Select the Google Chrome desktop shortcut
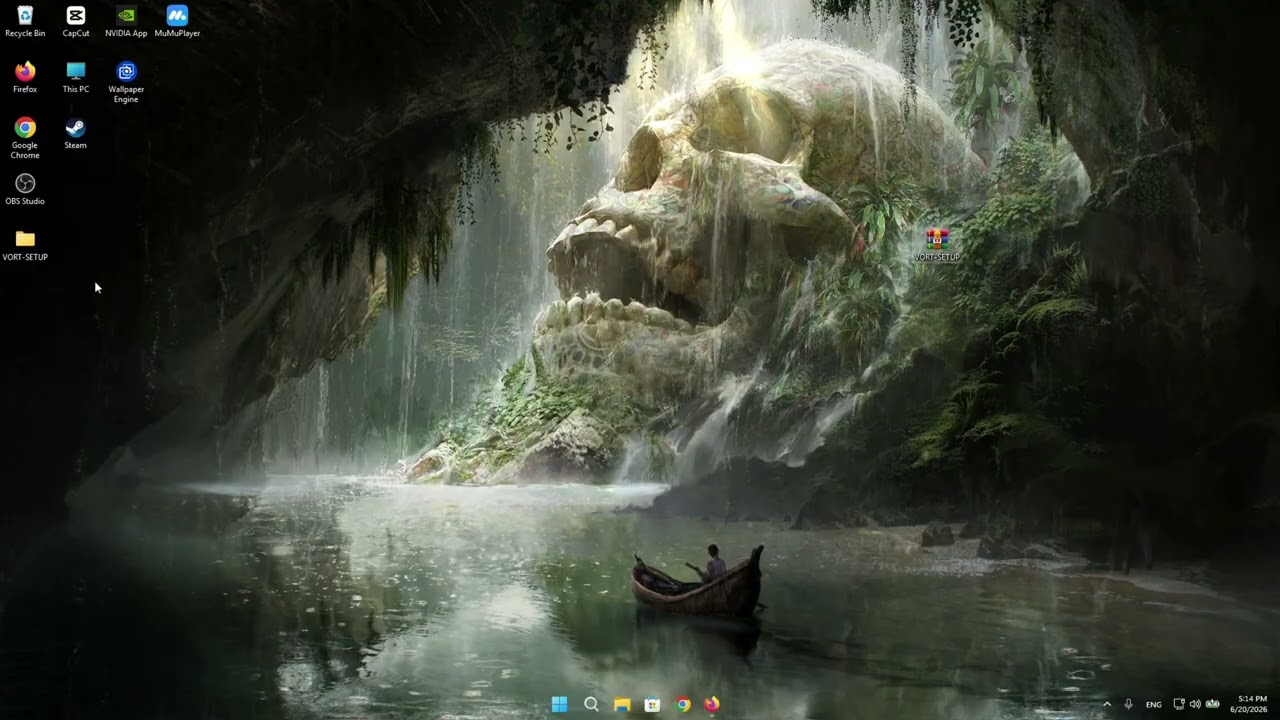 pos(25,138)
